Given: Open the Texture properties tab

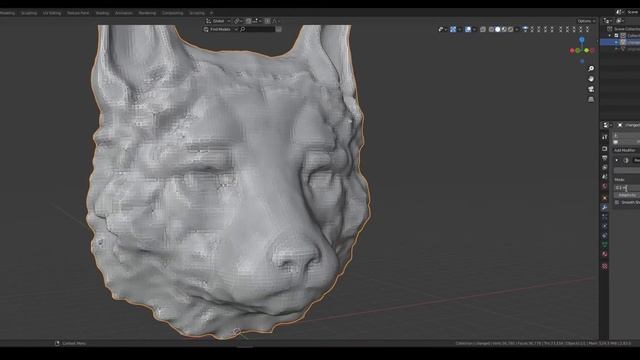Looking at the screenshot, I should click(x=605, y=266).
